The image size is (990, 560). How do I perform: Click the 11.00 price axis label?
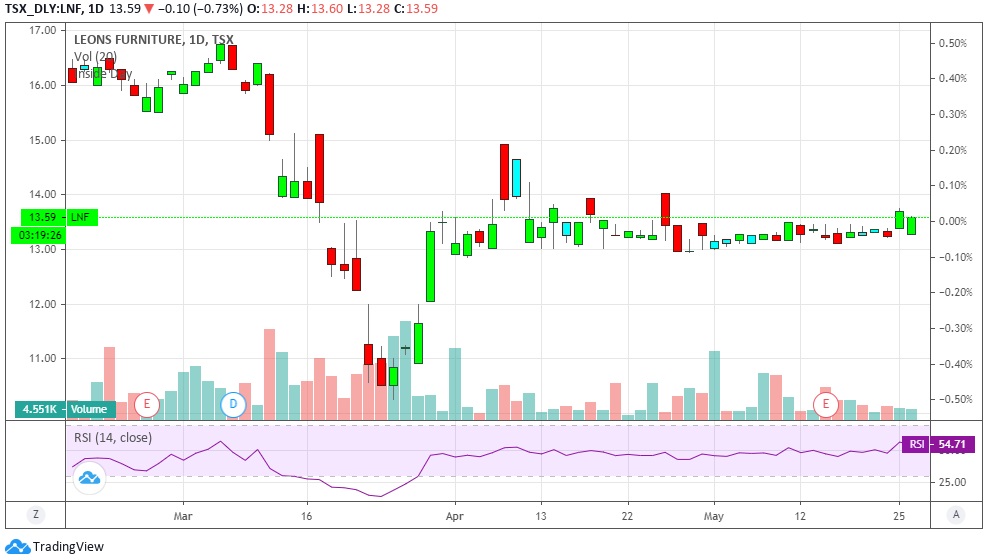click(42, 358)
